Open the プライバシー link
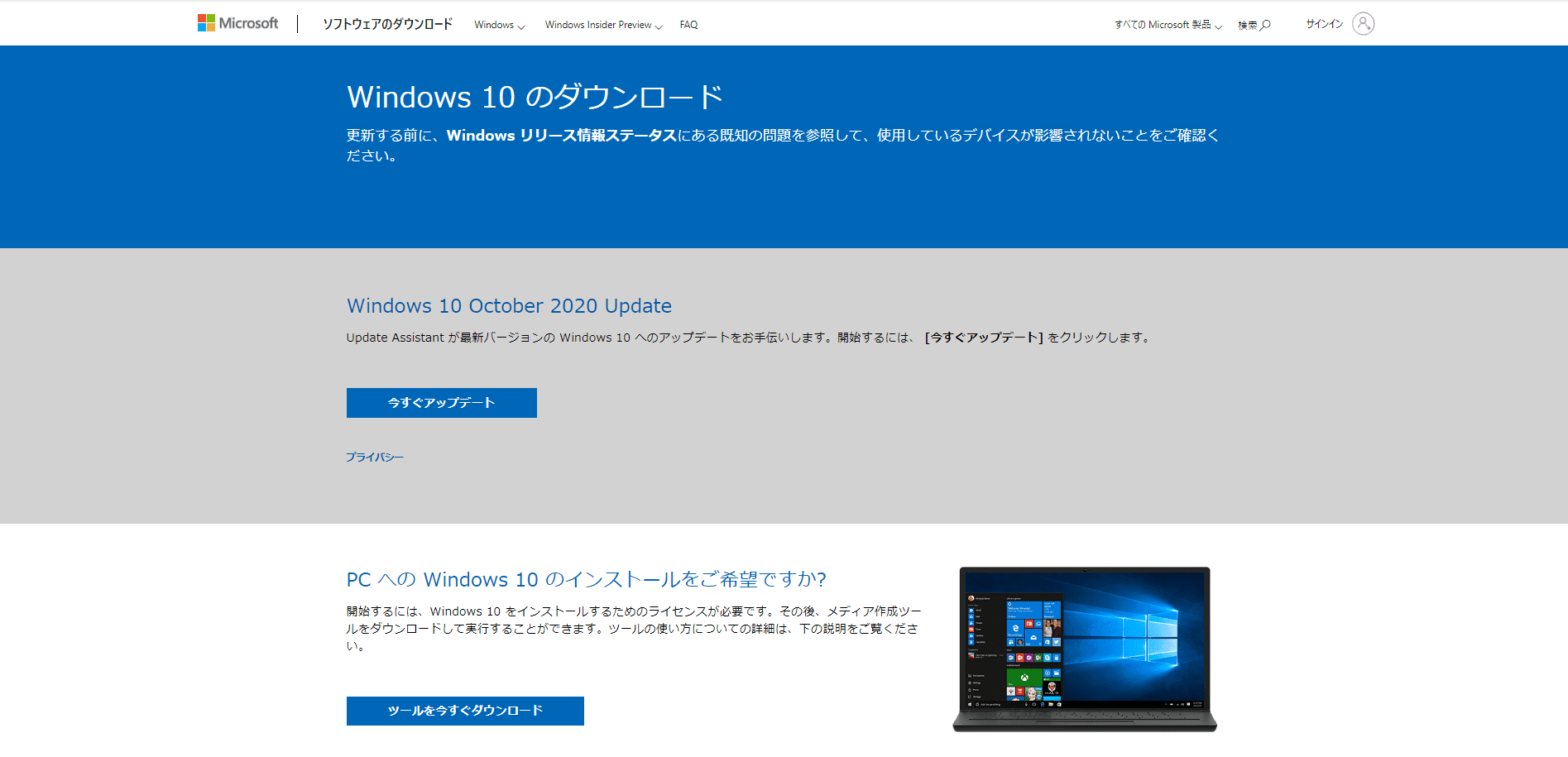The width and height of the screenshot is (1568, 757). point(375,457)
